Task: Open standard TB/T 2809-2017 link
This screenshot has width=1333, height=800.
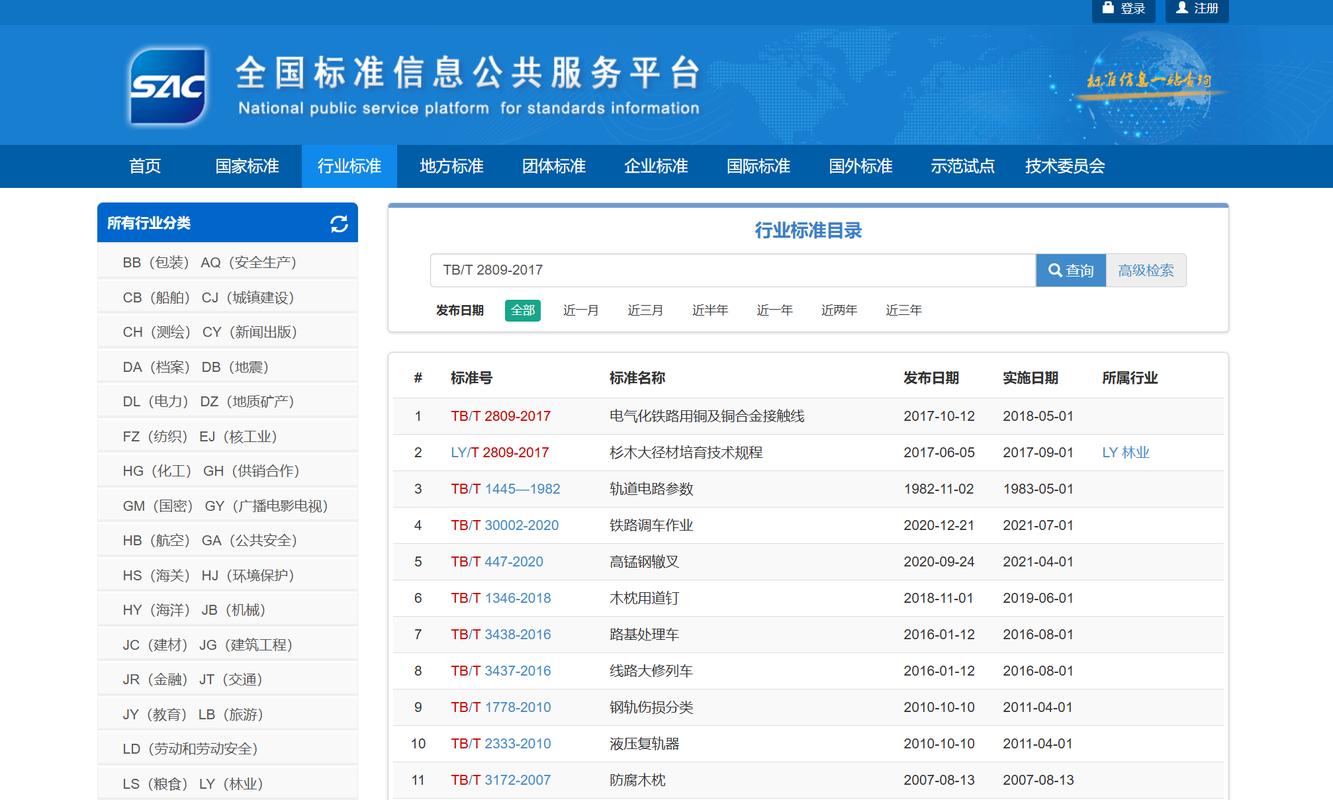Action: pyautogui.click(x=501, y=416)
